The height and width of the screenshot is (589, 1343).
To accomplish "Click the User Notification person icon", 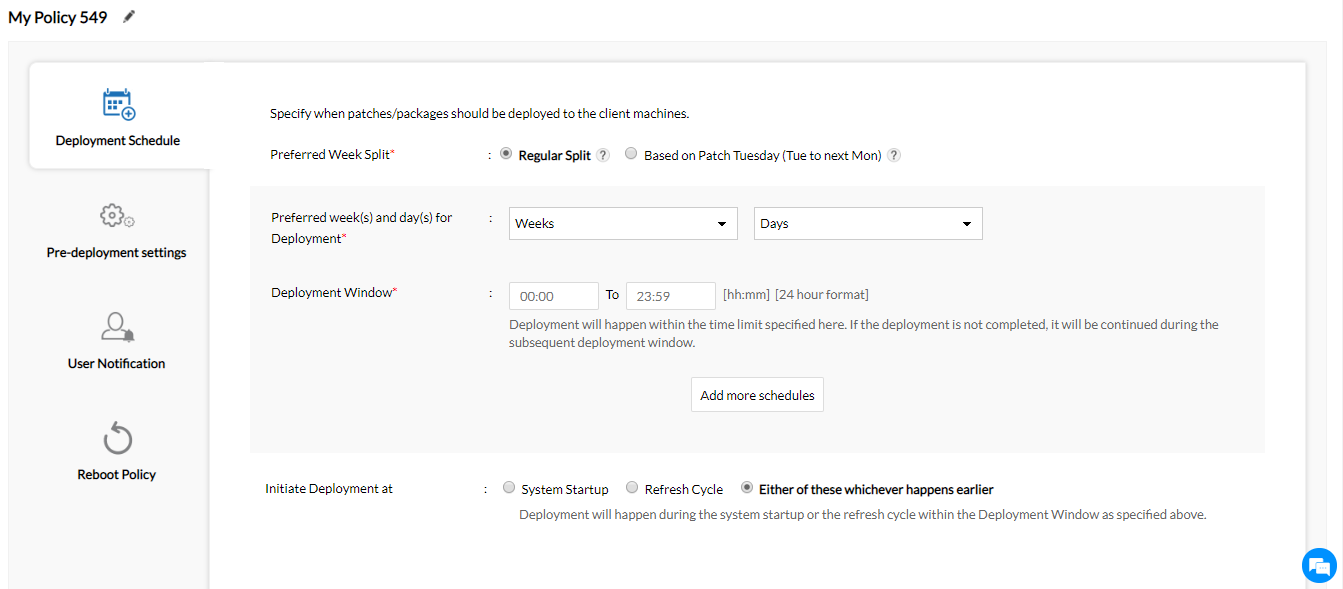I will (x=117, y=327).
